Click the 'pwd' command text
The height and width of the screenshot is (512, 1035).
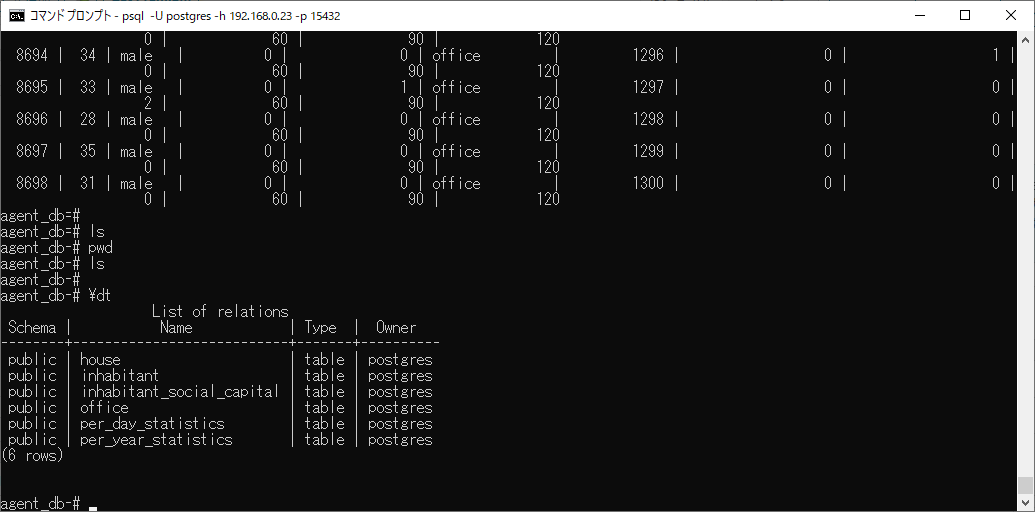[100, 248]
